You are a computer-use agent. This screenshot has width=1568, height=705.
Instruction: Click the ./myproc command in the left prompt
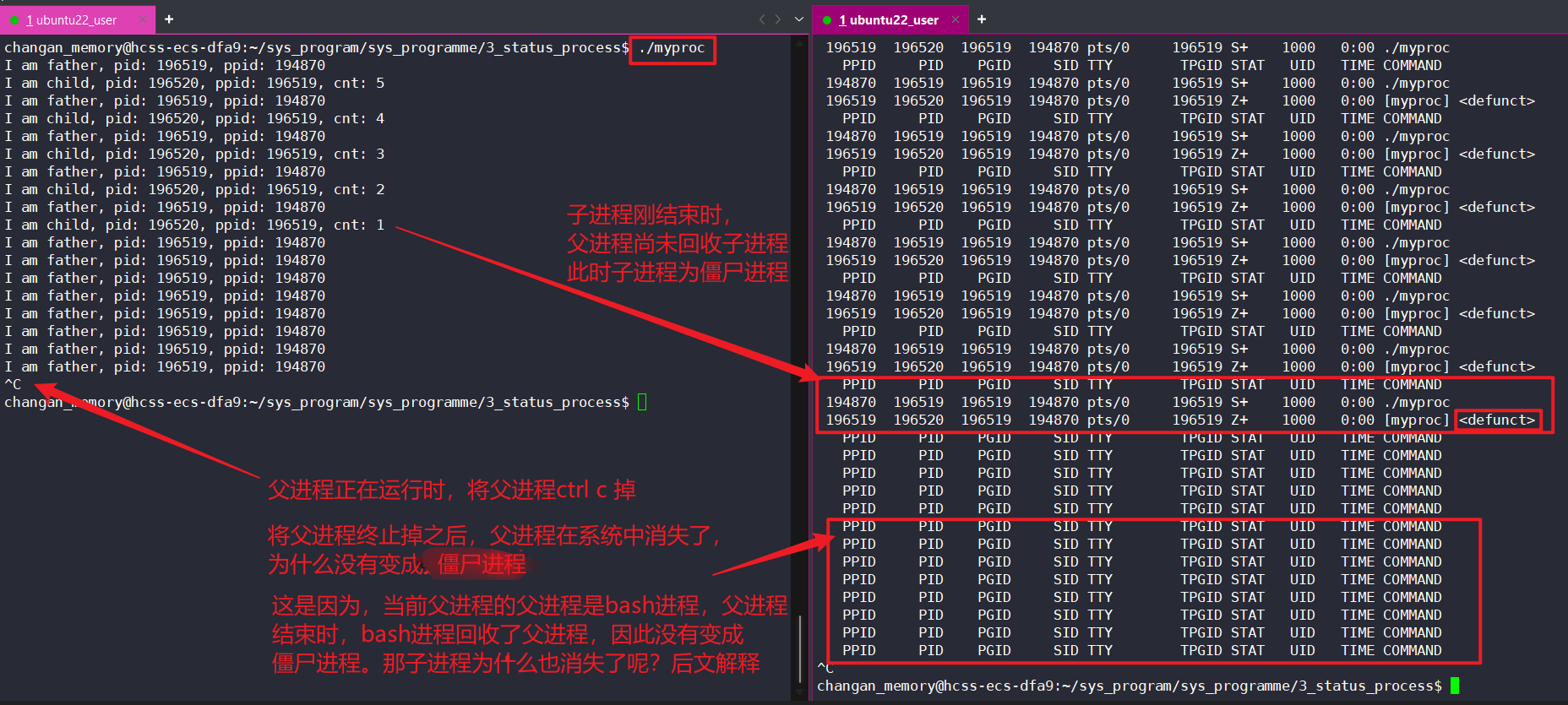point(672,48)
